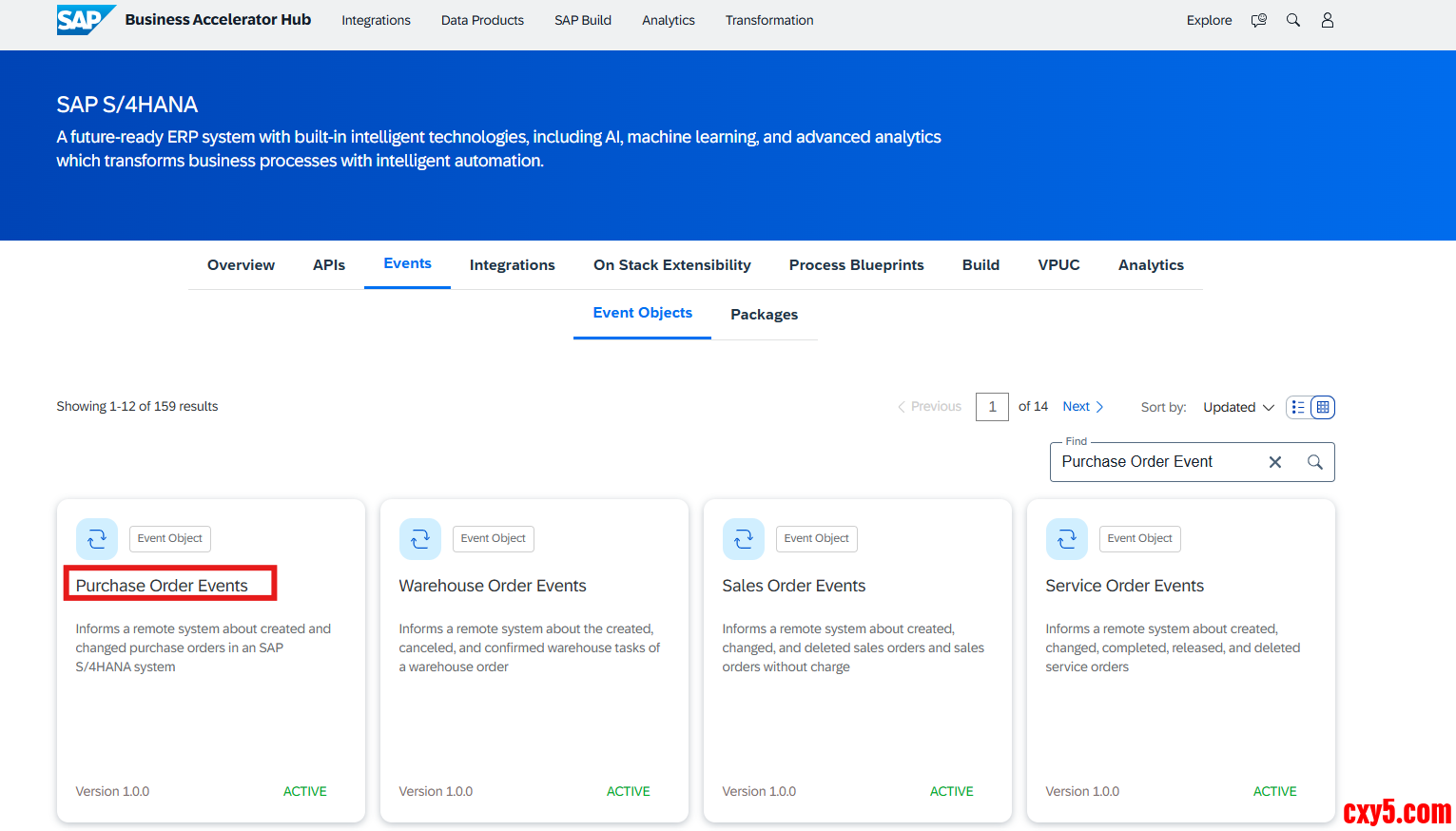
Task: Select the Process Blueprints tab
Action: [x=856, y=265]
